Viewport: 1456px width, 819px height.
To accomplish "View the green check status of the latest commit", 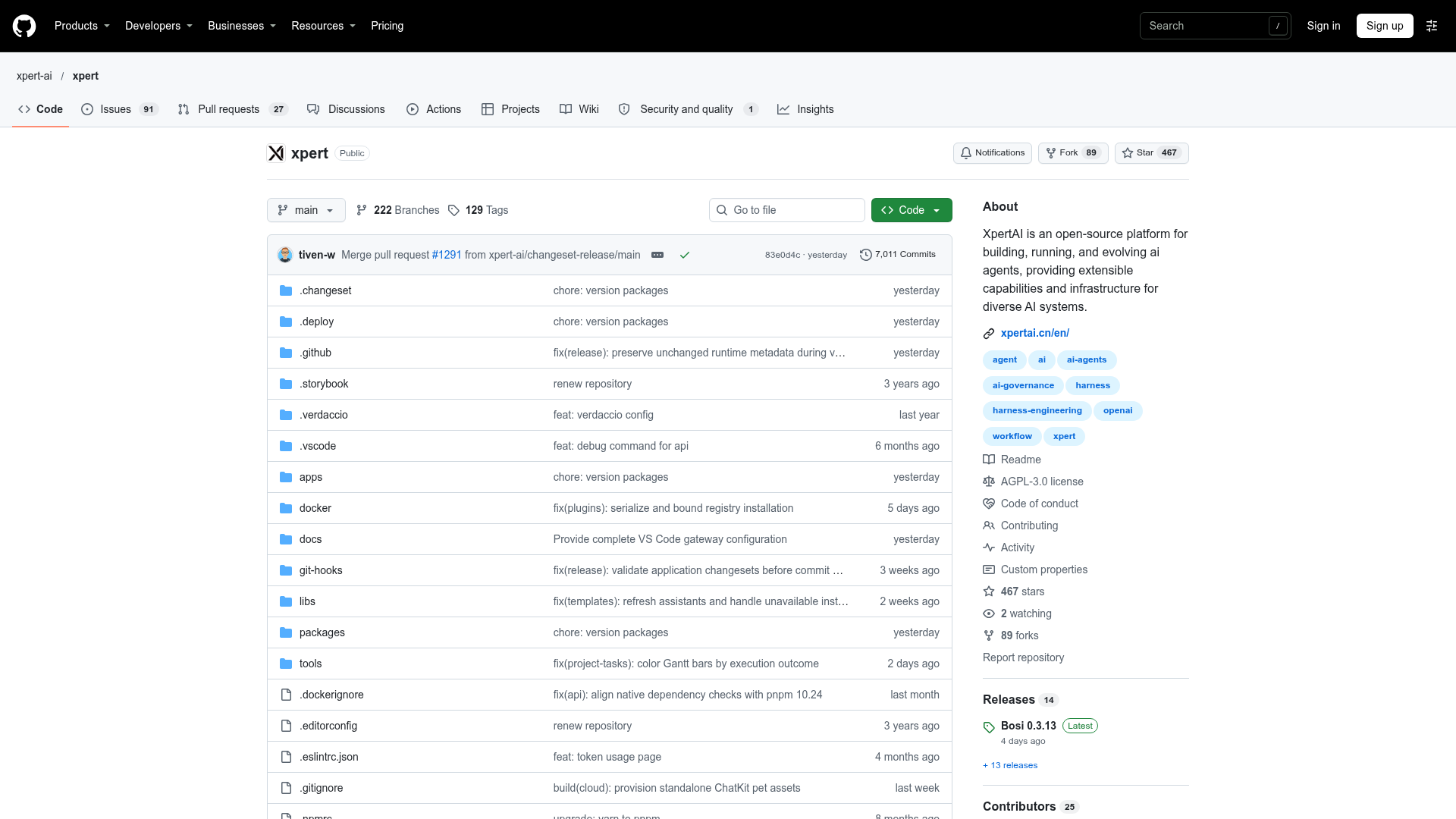I will 685,255.
